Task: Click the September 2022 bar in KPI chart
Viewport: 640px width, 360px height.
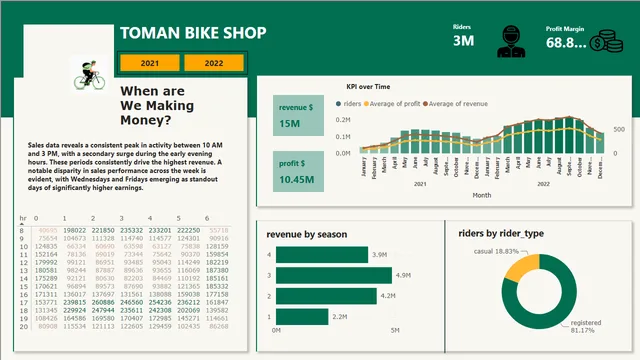Action: (x=569, y=135)
